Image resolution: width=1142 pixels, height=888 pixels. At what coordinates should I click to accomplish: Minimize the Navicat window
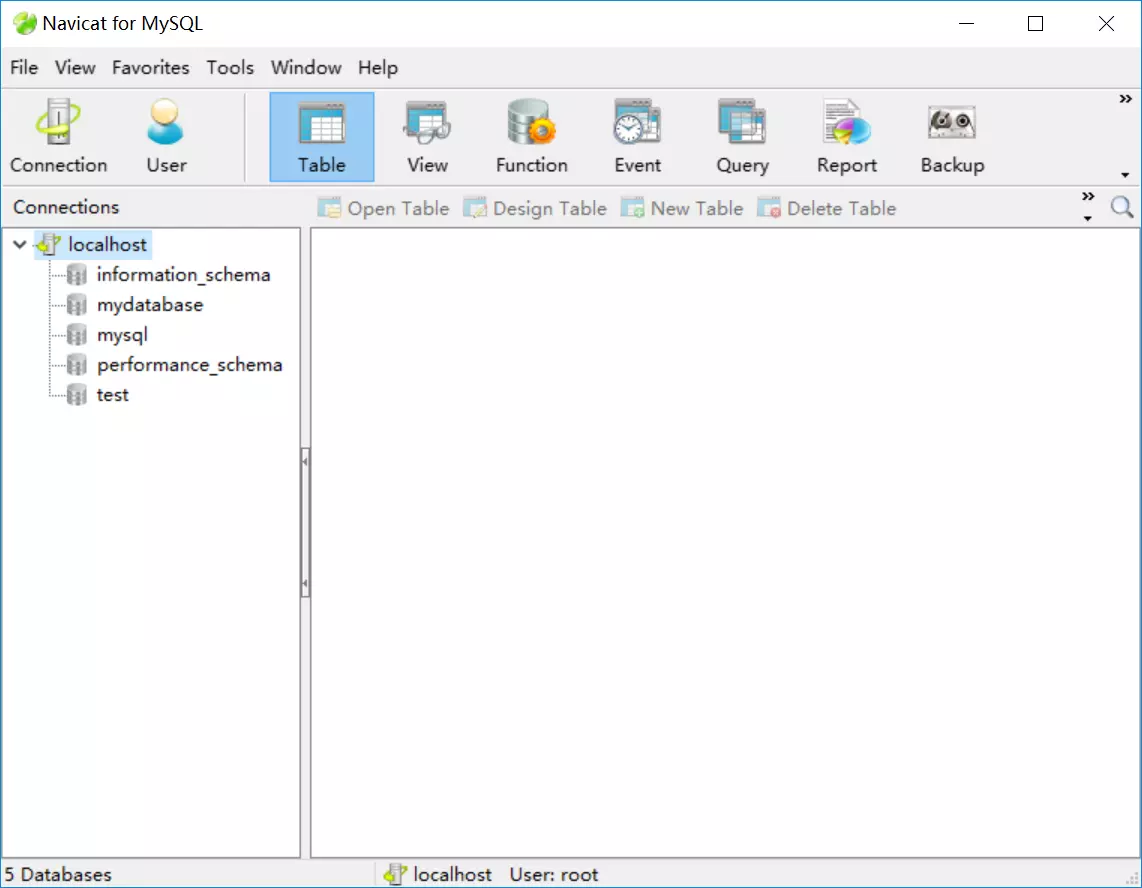click(966, 23)
